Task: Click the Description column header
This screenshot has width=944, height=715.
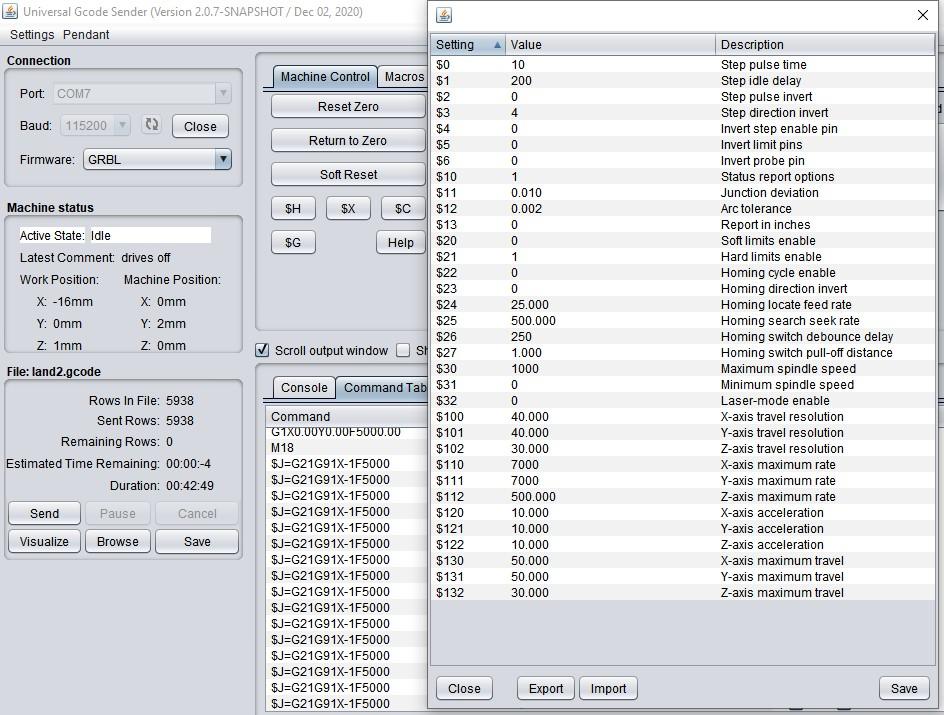Action: coord(825,45)
